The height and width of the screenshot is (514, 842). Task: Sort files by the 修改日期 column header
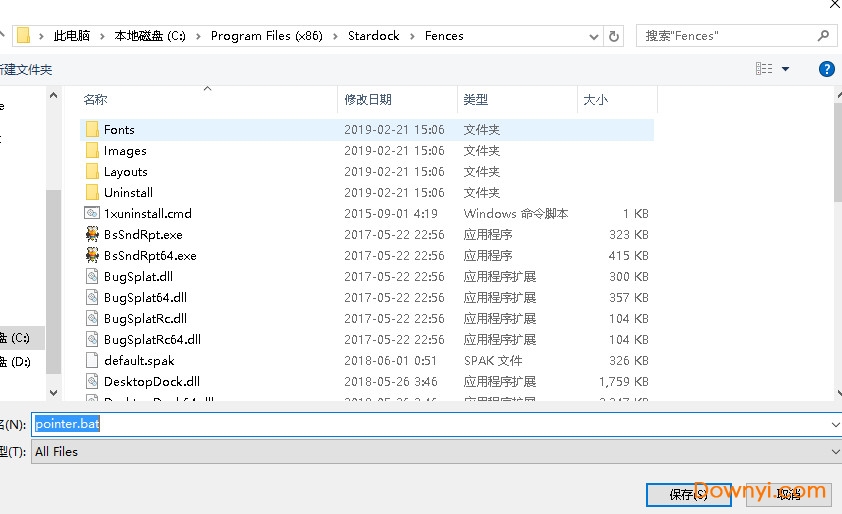click(368, 100)
